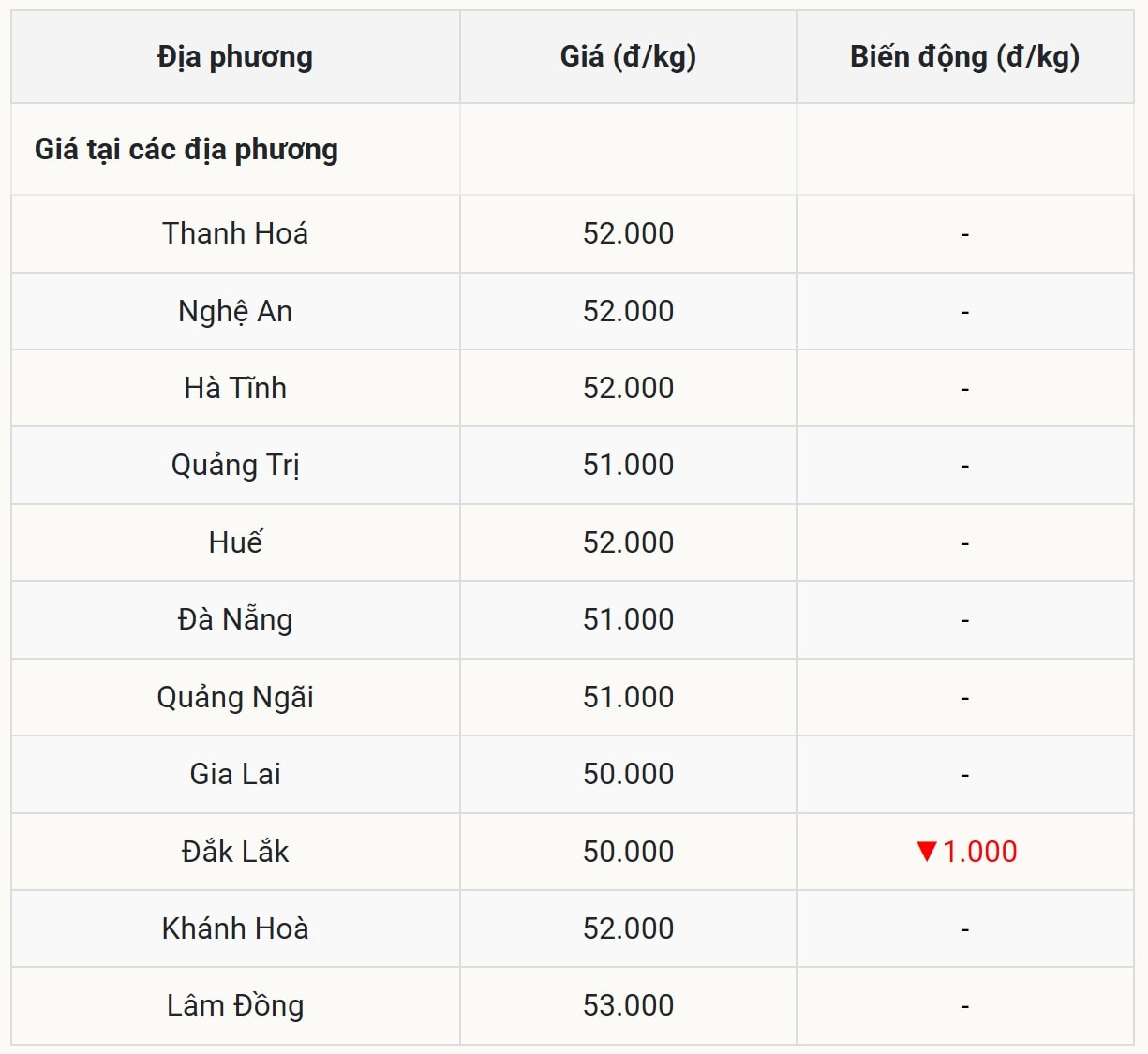Select the Nghệ An row name
The width and height of the screenshot is (1148, 1054).
click(235, 311)
